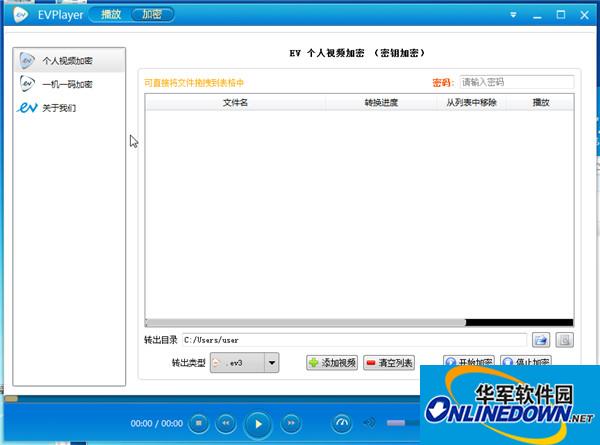Switch to the 加密 tab
The image size is (600, 445).
click(152, 15)
